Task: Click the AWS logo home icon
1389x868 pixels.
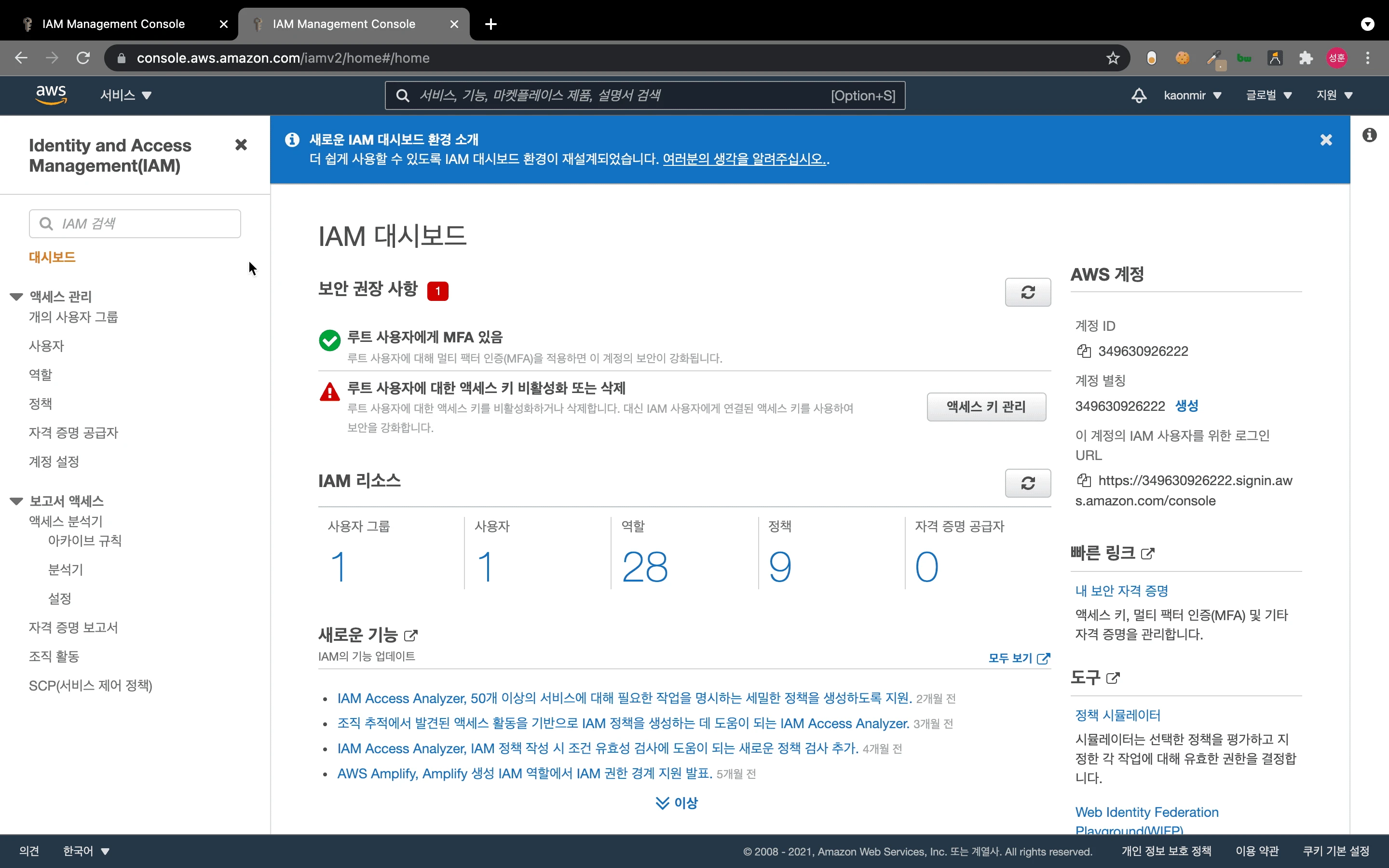Action: click(51, 95)
